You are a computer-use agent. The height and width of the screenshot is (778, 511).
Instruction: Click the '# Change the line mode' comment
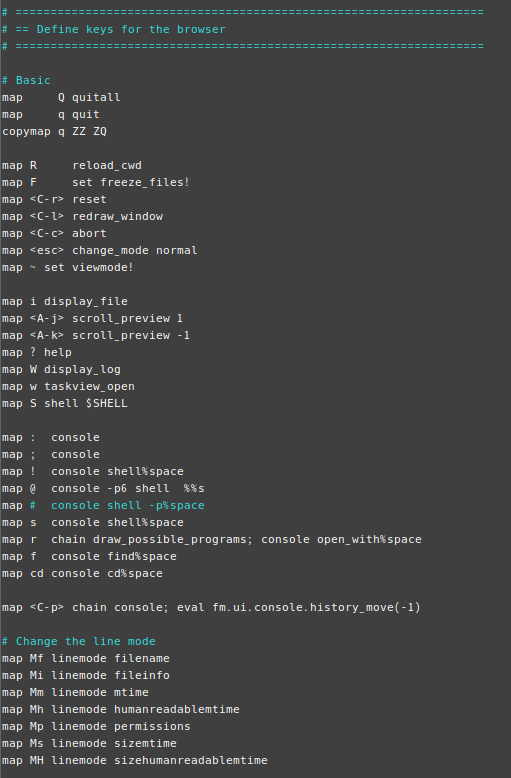79,641
